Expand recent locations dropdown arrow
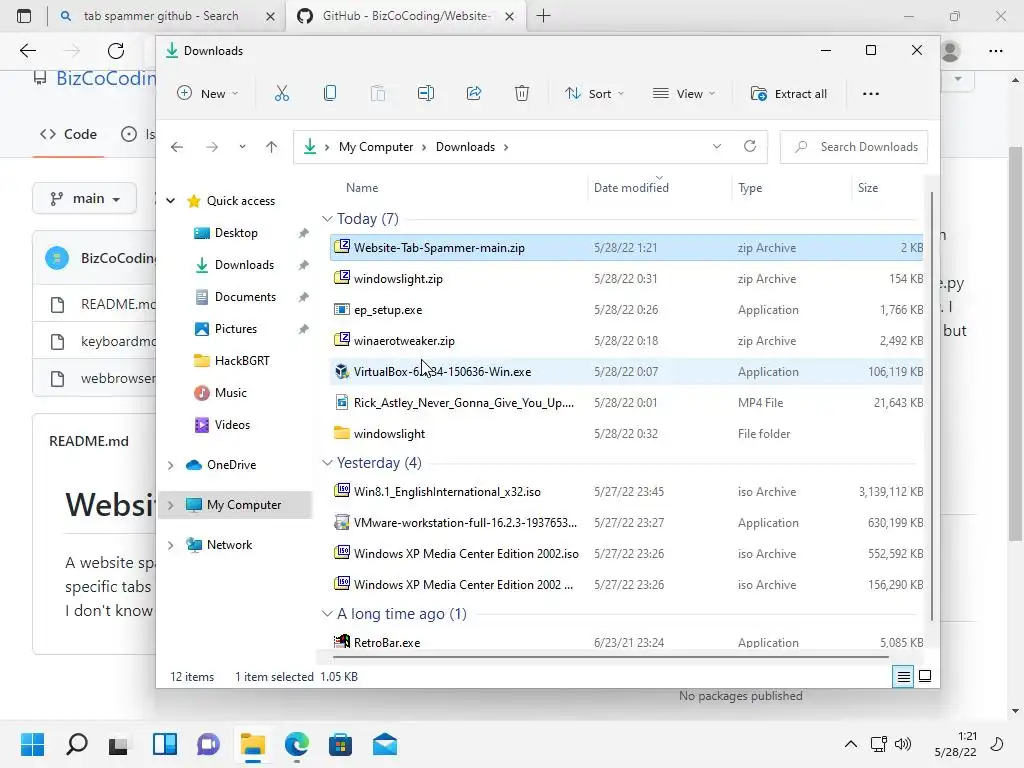 (x=242, y=147)
